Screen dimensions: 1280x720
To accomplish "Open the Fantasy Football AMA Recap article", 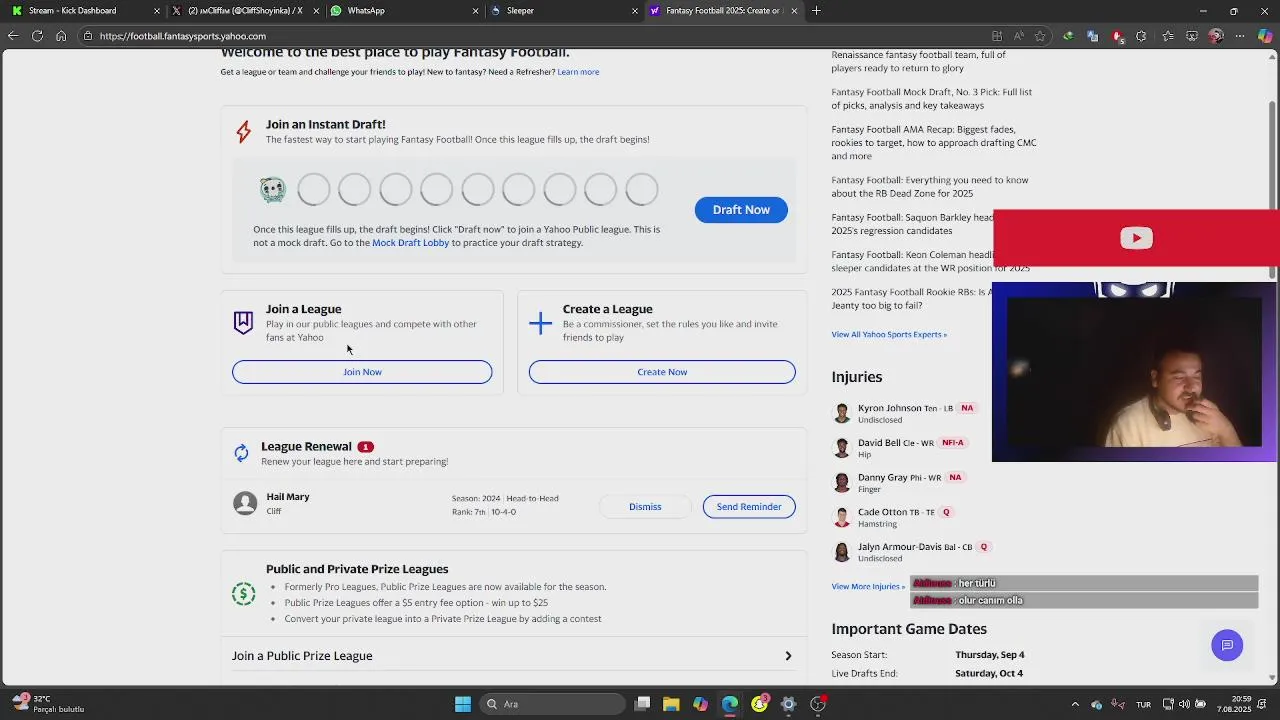I will pos(934,143).
